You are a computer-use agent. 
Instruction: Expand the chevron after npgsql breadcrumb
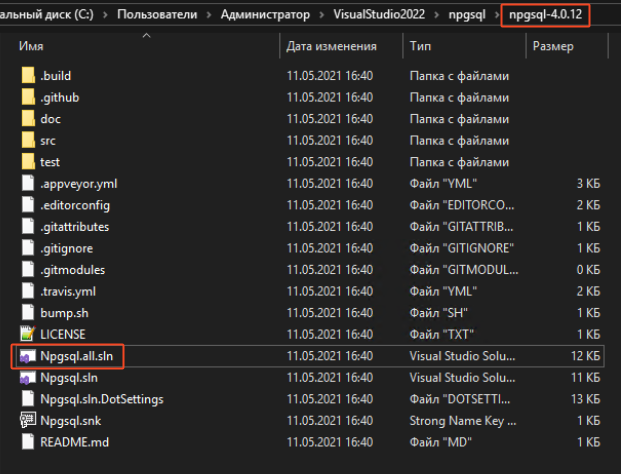click(x=497, y=15)
